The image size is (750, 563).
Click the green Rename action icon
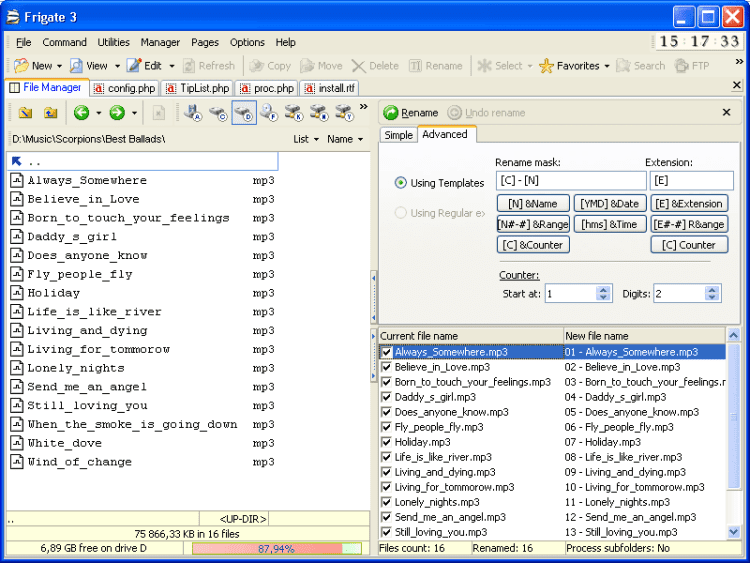[391, 113]
